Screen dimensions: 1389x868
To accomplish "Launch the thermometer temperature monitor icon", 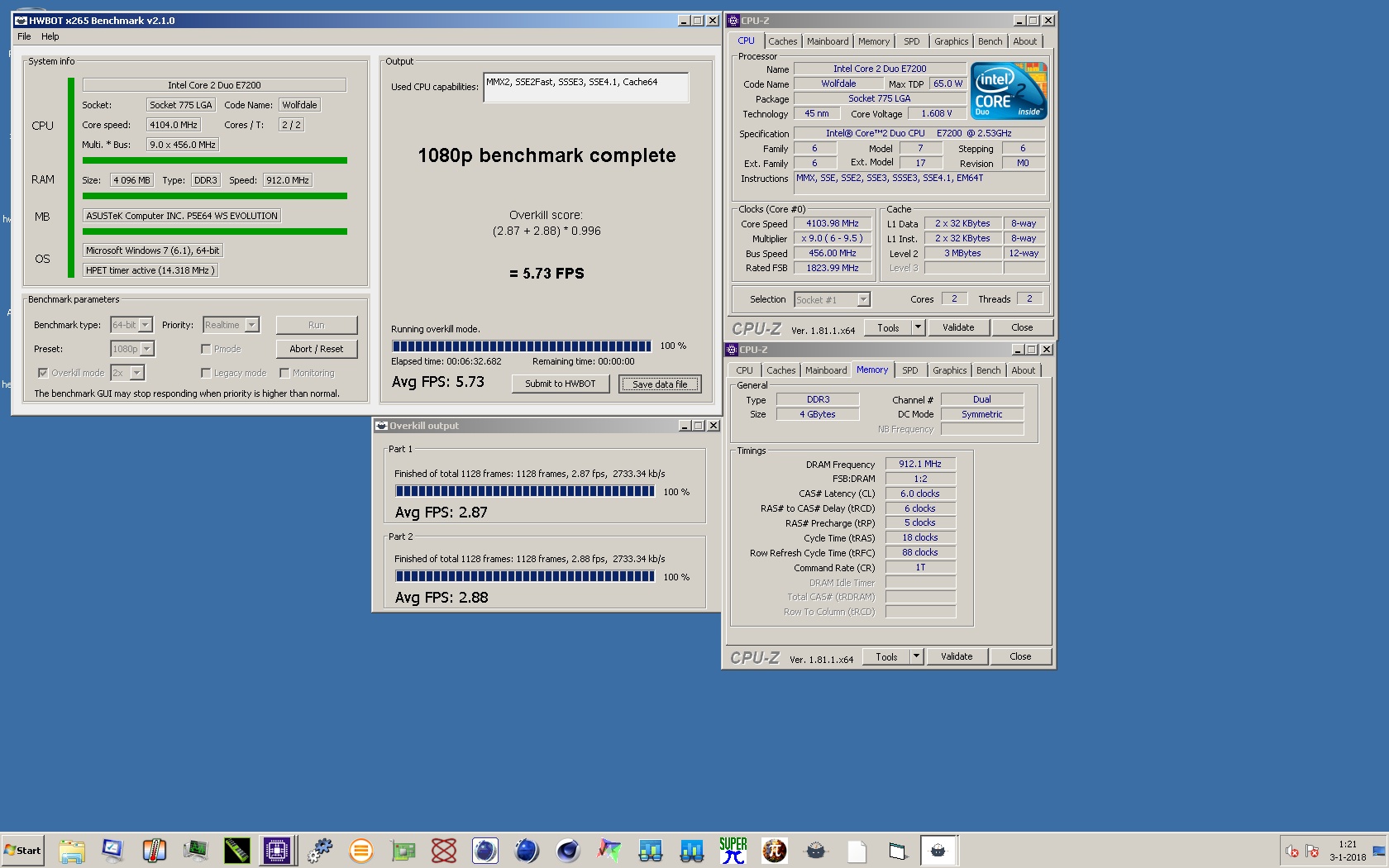I will [154, 851].
